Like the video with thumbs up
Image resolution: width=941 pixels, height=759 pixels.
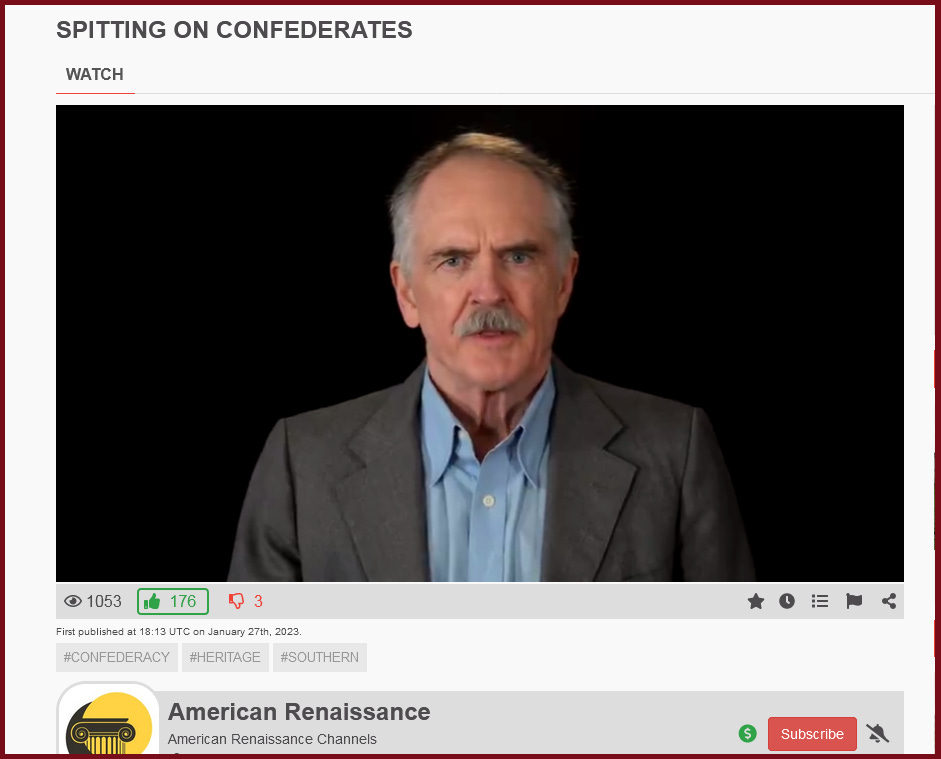point(173,601)
